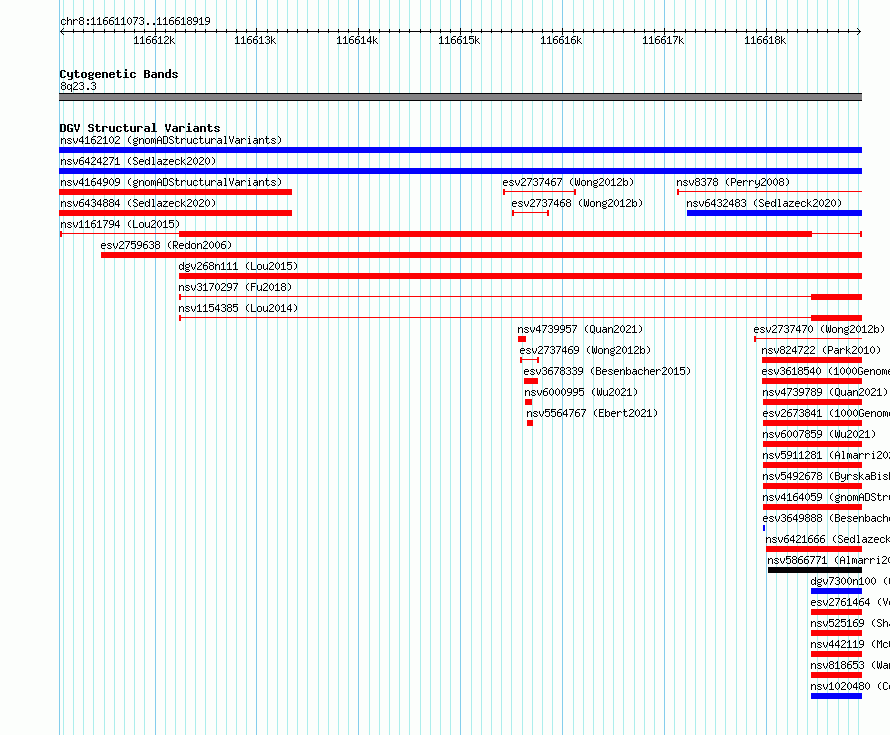Open nsv4739957 Quan2021 variant
The height and width of the screenshot is (735, 890).
pyautogui.click(x=580, y=329)
